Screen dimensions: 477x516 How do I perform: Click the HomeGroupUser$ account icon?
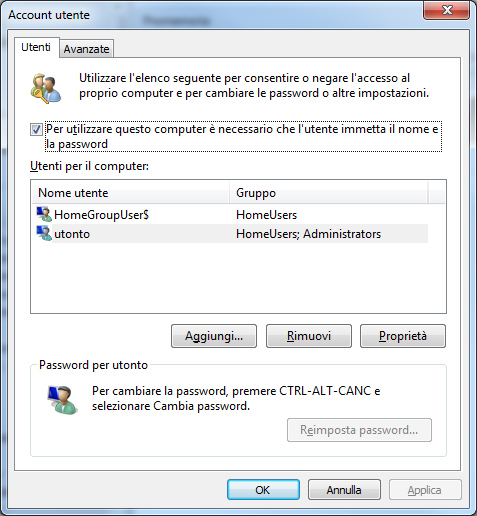pyautogui.click(x=44, y=214)
